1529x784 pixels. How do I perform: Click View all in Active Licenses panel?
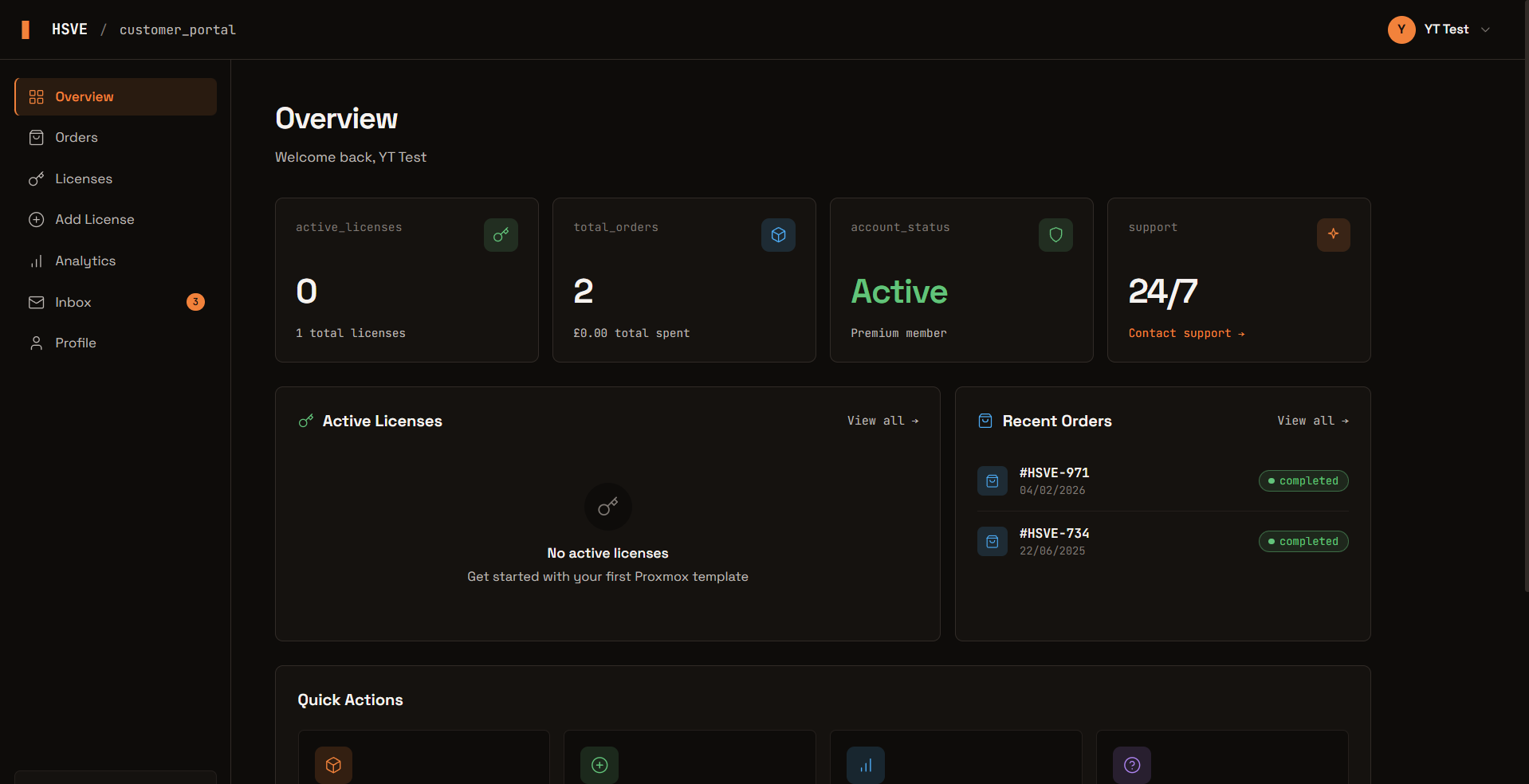[882, 421]
